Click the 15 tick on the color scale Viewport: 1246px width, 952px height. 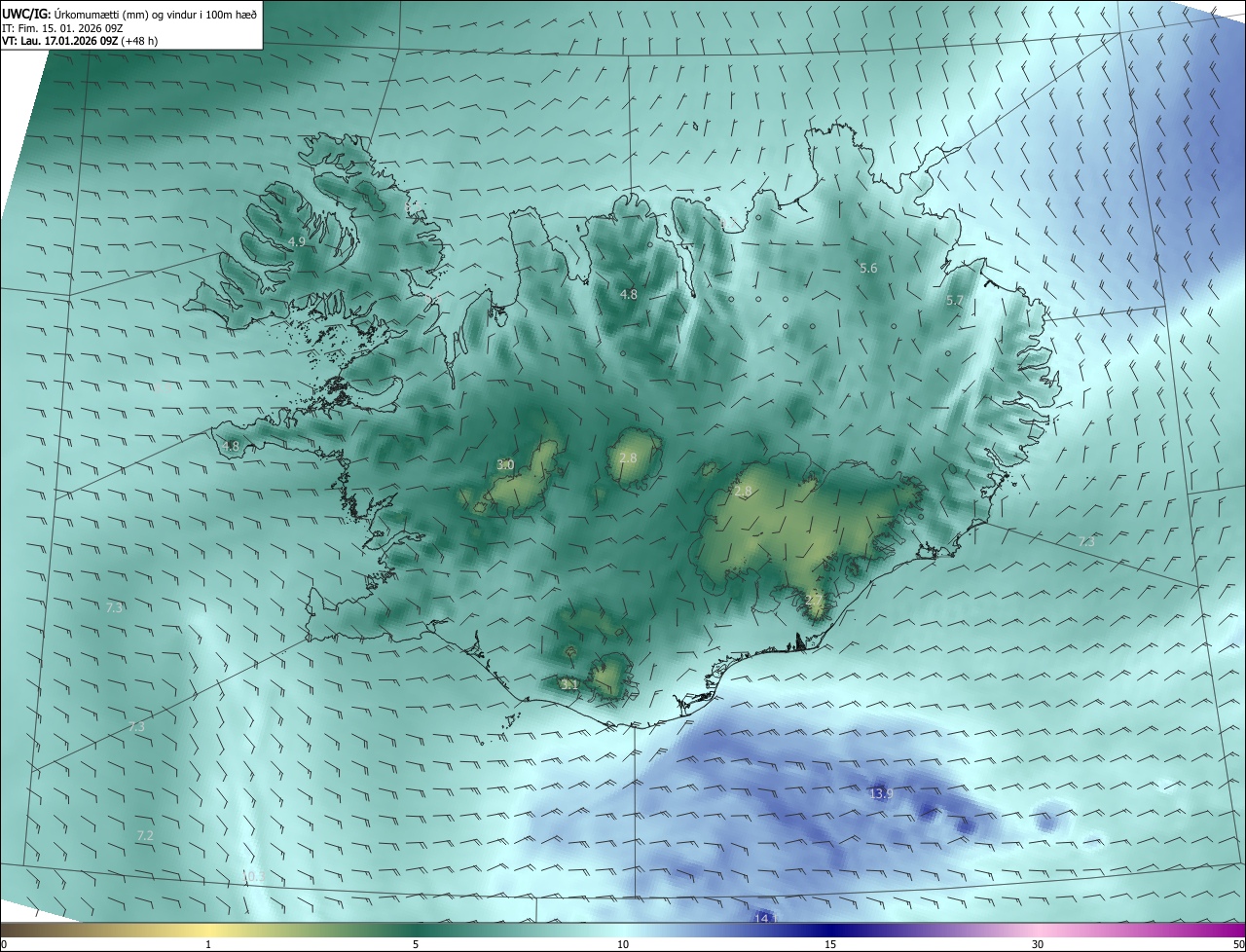(830, 944)
